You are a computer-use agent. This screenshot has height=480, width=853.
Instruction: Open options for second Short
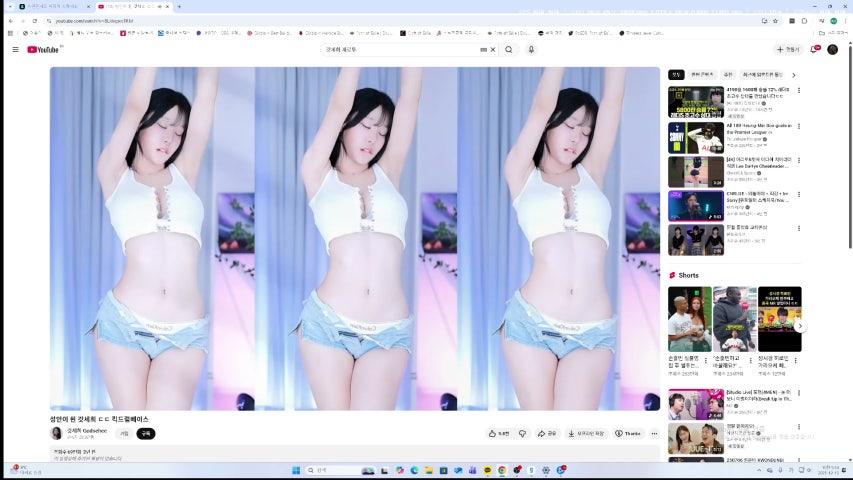click(x=751, y=361)
